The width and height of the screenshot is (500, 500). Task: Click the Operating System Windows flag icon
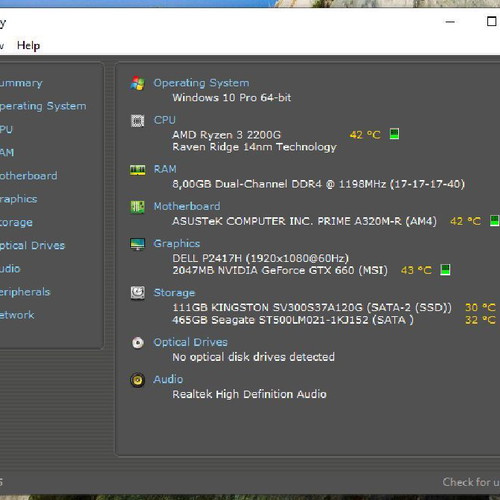point(137,83)
